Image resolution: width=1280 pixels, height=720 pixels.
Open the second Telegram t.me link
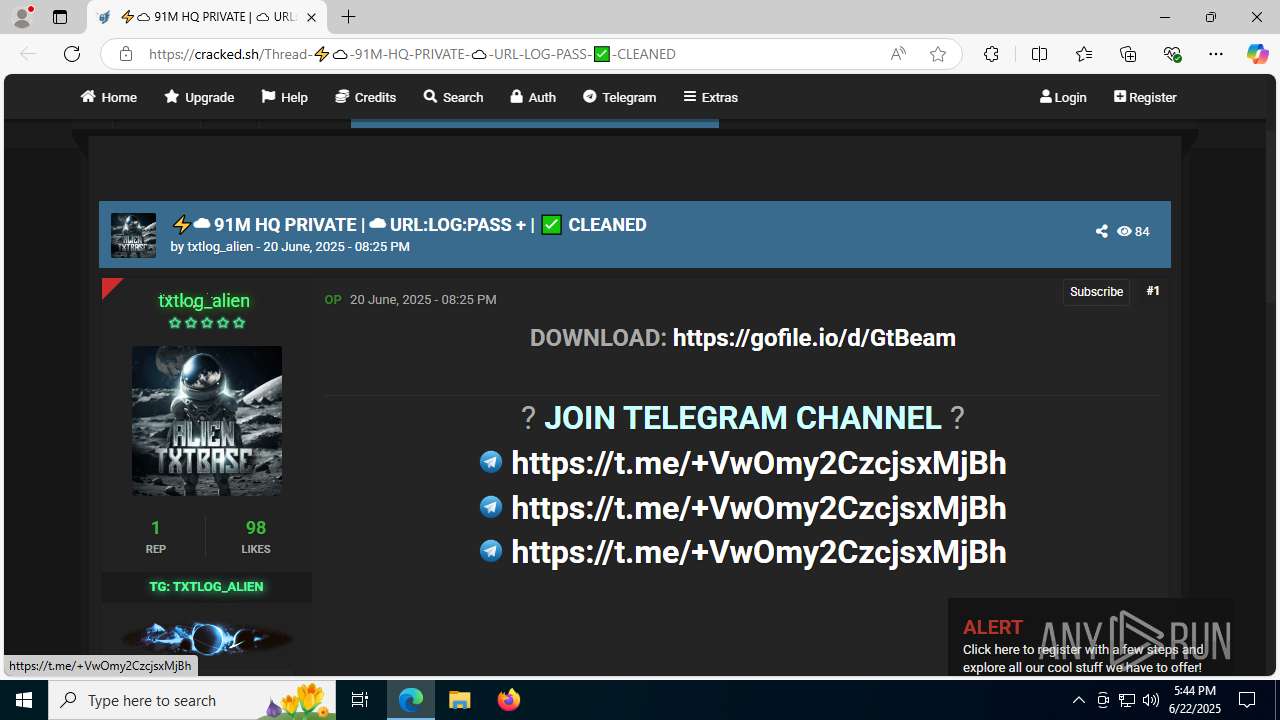point(758,508)
